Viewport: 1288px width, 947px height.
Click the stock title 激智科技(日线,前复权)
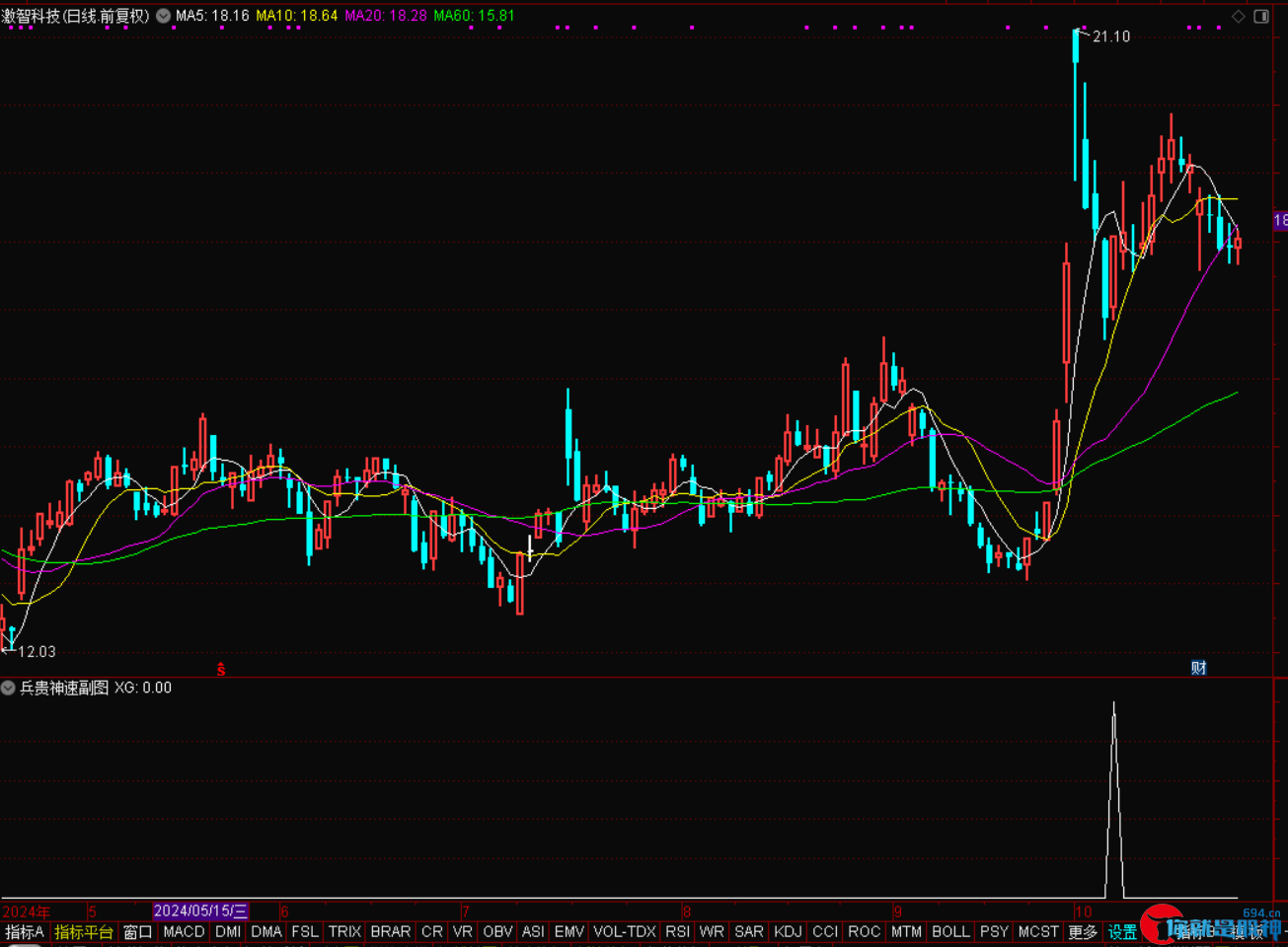click(x=76, y=16)
